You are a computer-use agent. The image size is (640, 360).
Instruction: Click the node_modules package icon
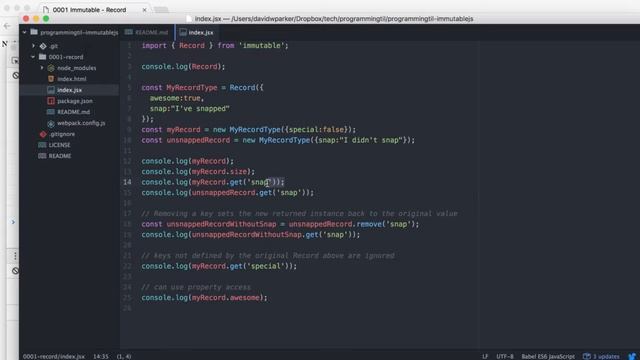51,68
